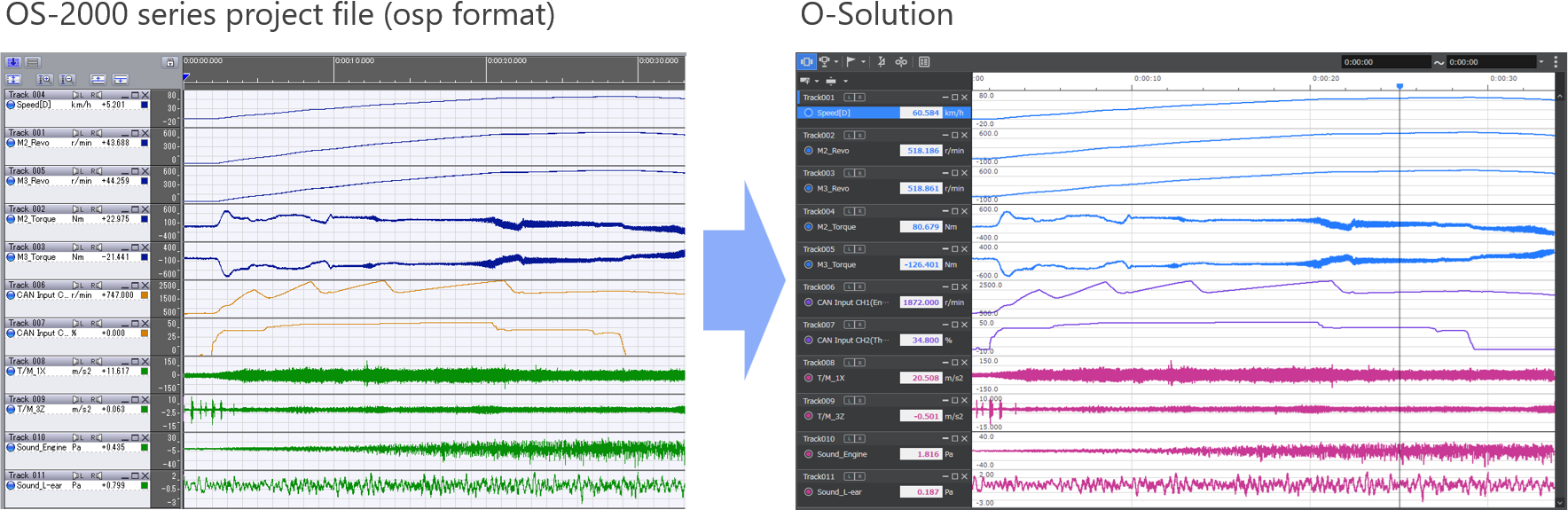Open the time range dropdown arrow
Screen dimensions: 1568x510
click(1541, 62)
